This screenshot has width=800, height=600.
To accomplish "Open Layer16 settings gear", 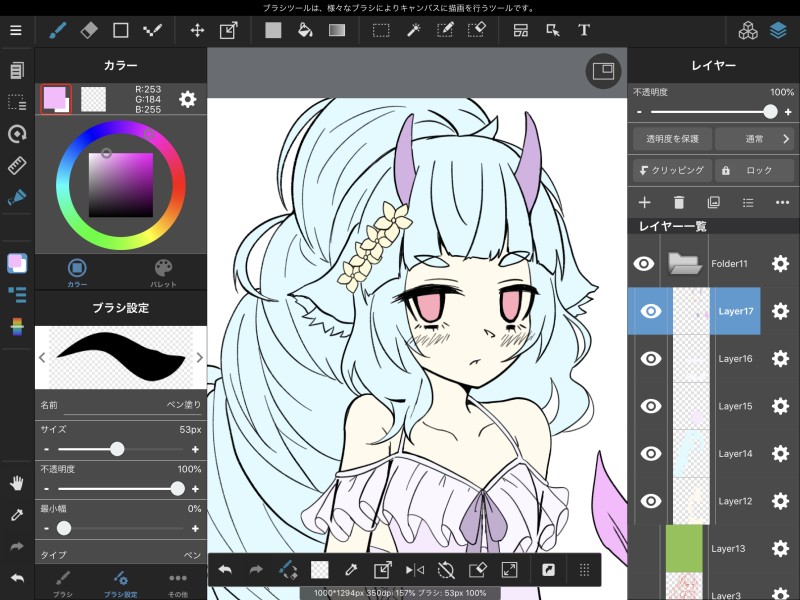I will [780, 359].
